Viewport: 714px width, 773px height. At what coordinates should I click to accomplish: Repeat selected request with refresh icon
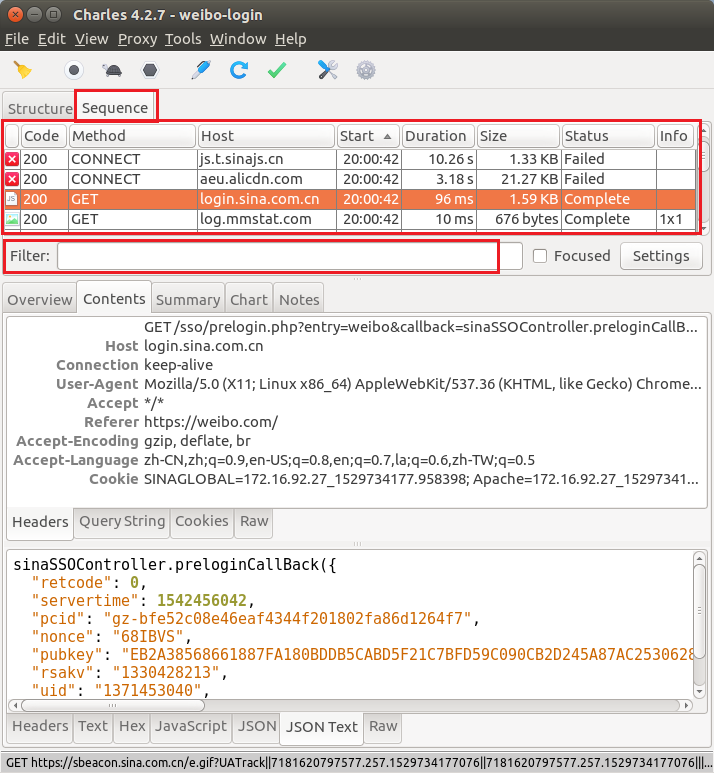click(x=239, y=70)
